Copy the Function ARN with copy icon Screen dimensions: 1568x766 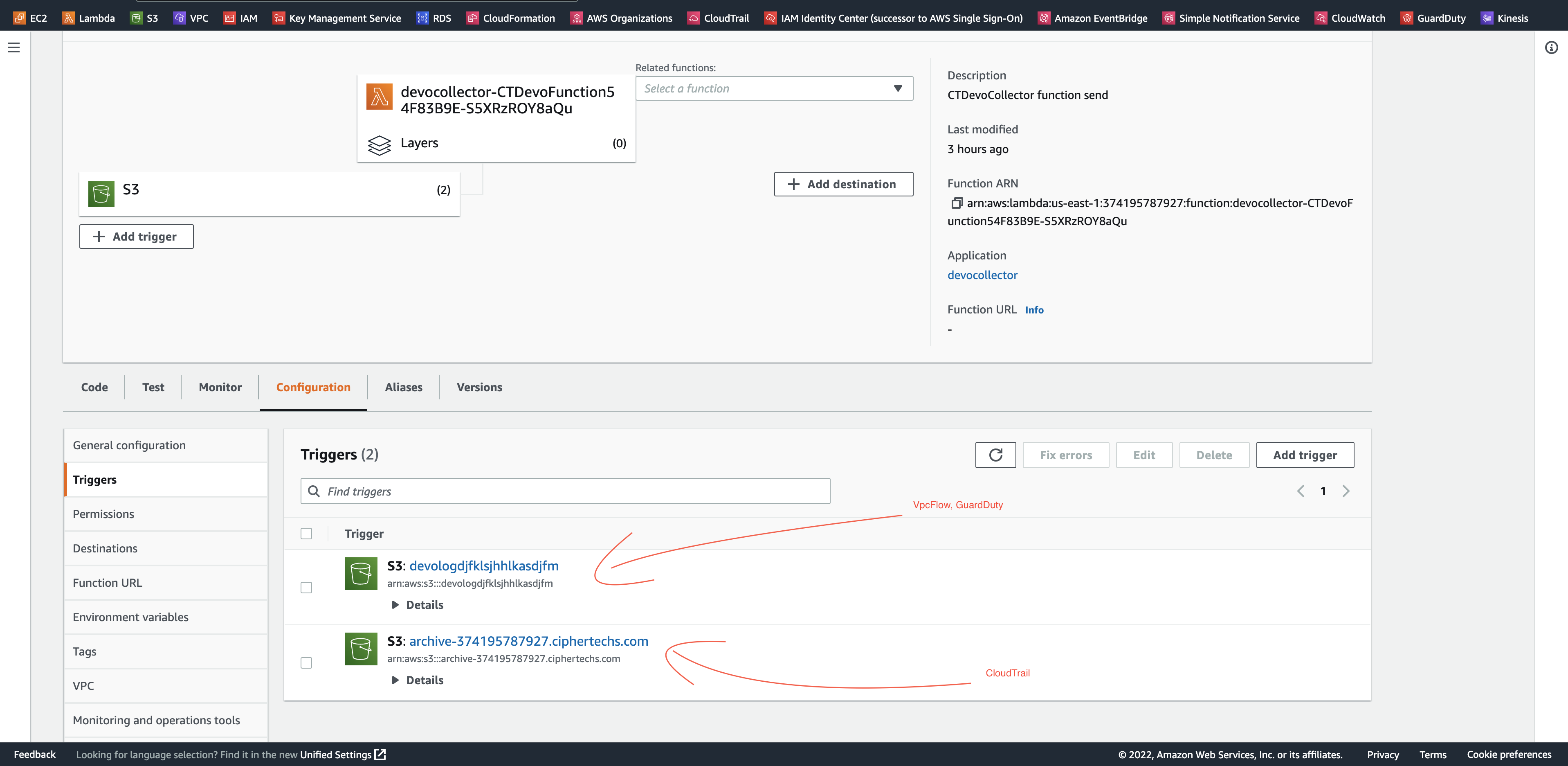[956, 203]
